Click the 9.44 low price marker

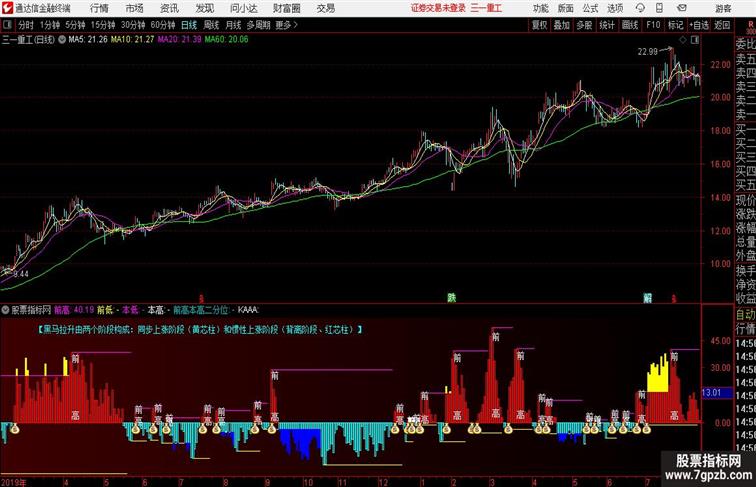tap(21, 274)
